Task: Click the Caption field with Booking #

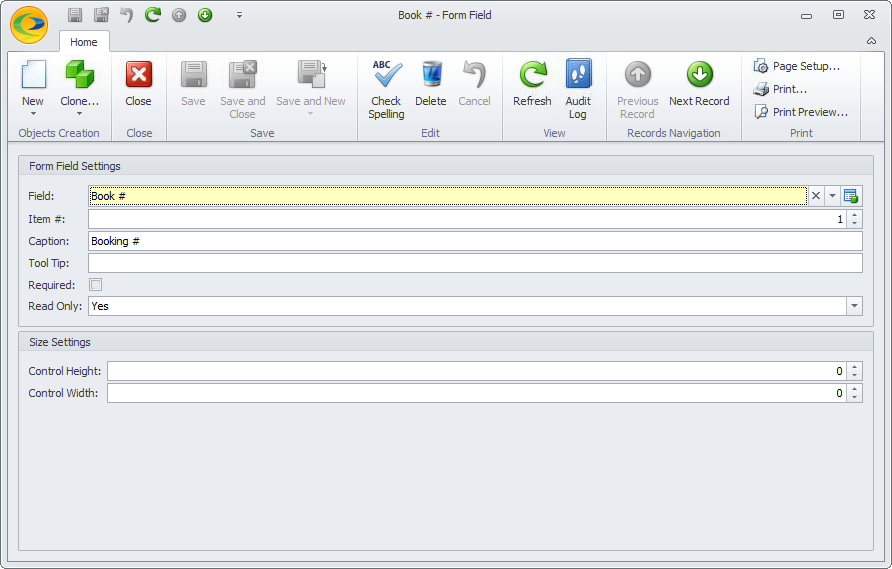Action: [x=475, y=241]
